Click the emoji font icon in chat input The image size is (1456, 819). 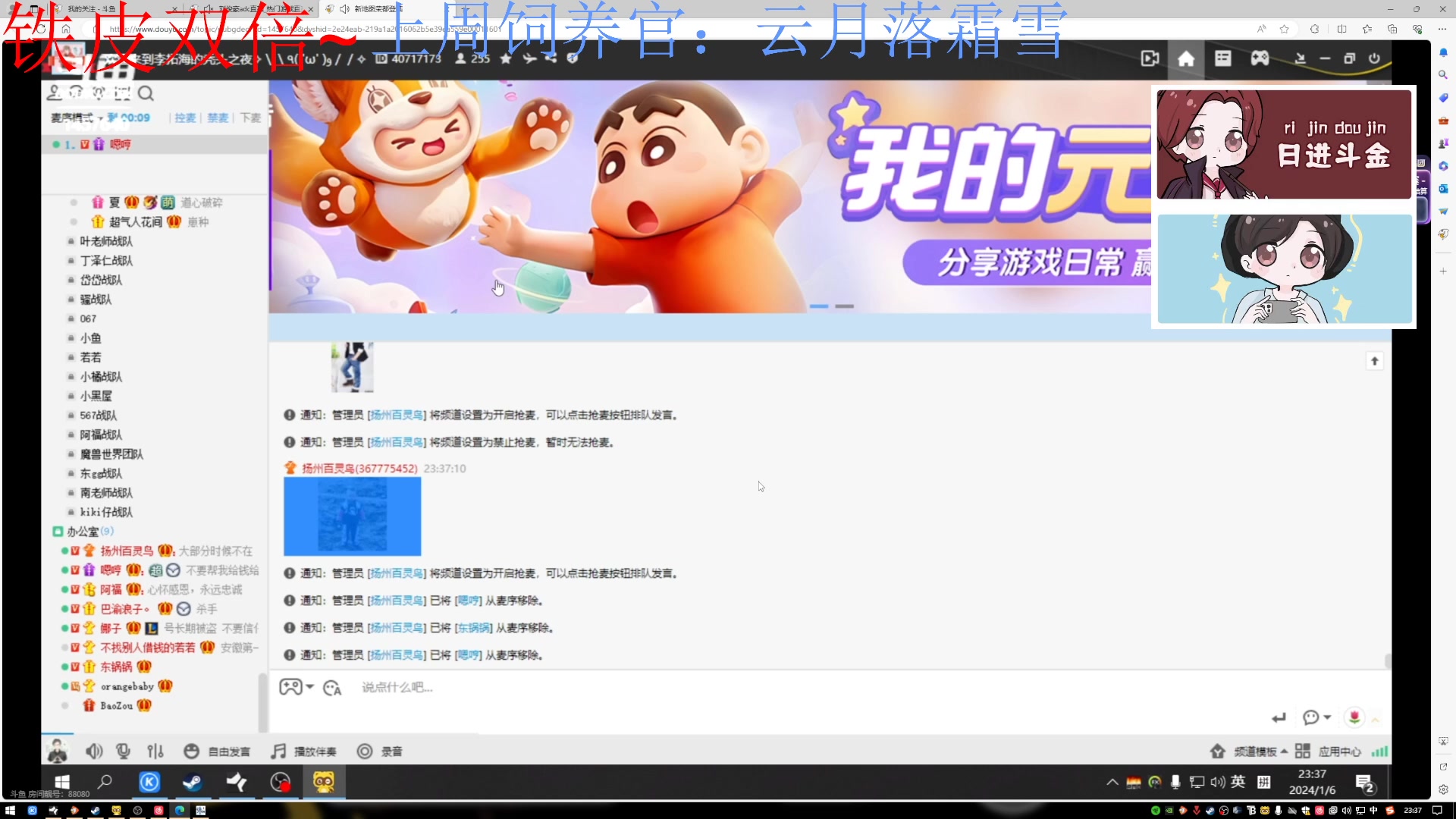click(x=332, y=688)
